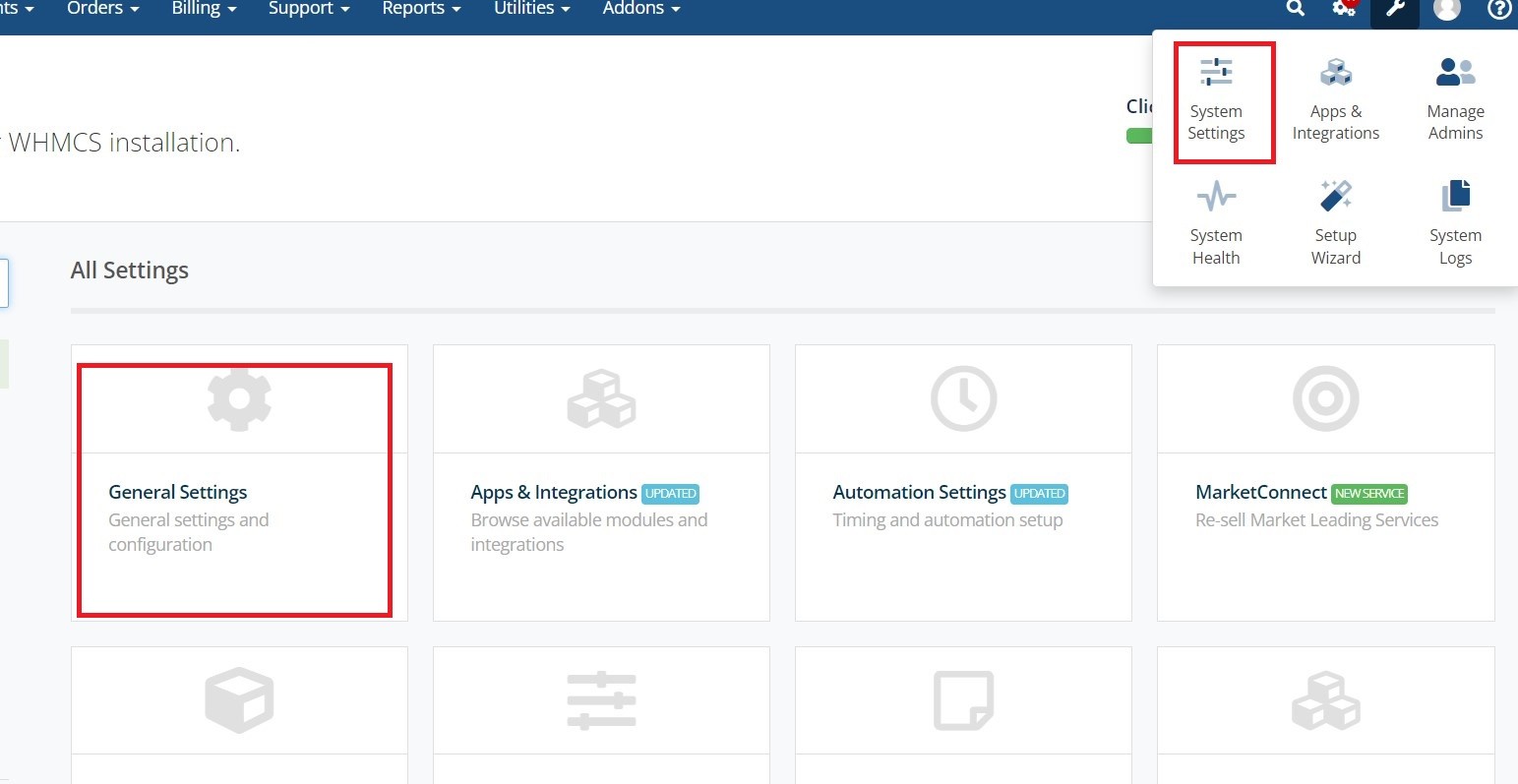Click UPDATED badge on Automation Settings
The image size is (1518, 784).
point(1040,494)
